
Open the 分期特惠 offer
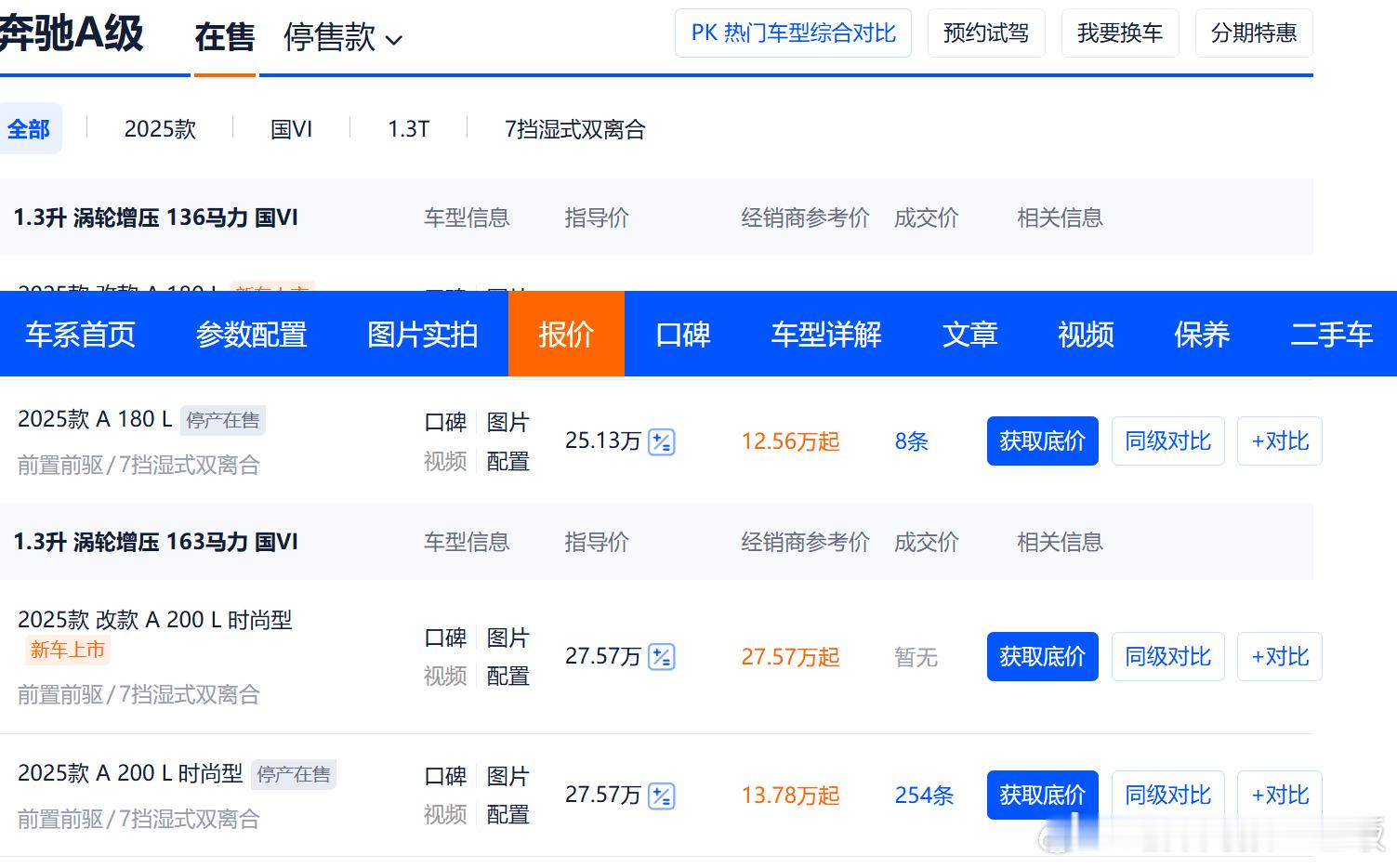click(x=1254, y=33)
